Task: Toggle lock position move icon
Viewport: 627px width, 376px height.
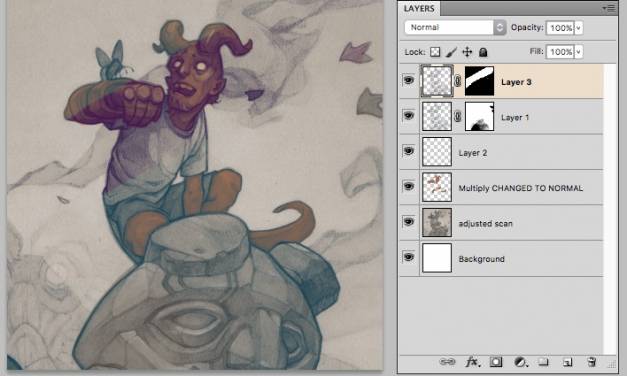Action: [x=467, y=52]
